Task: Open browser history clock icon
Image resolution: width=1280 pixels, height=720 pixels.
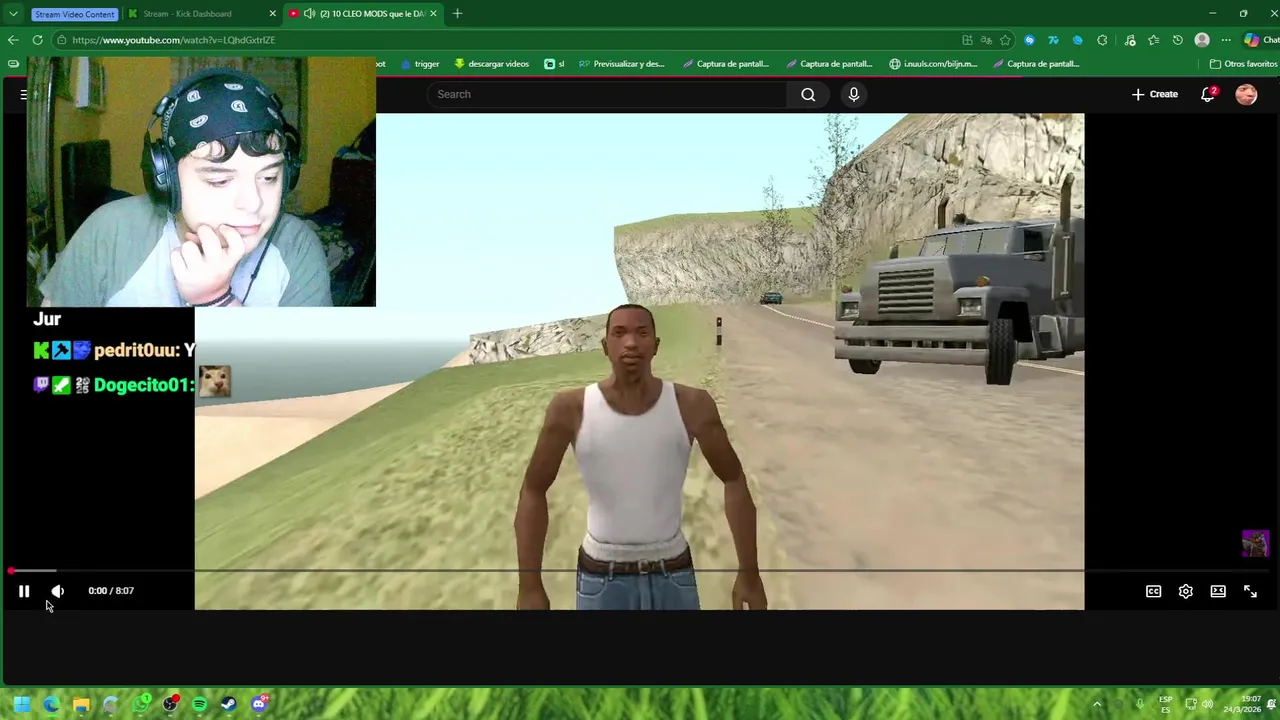Action: click(1177, 40)
